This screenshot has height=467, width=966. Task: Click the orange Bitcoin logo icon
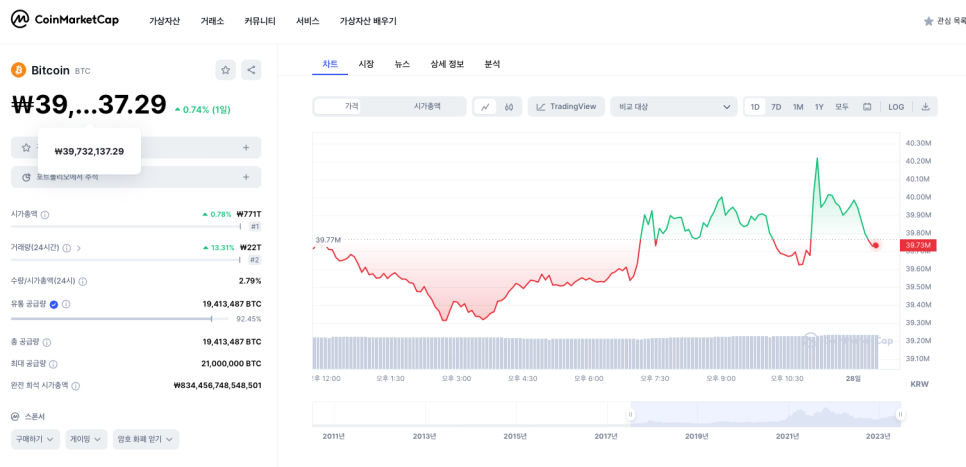click(18, 70)
